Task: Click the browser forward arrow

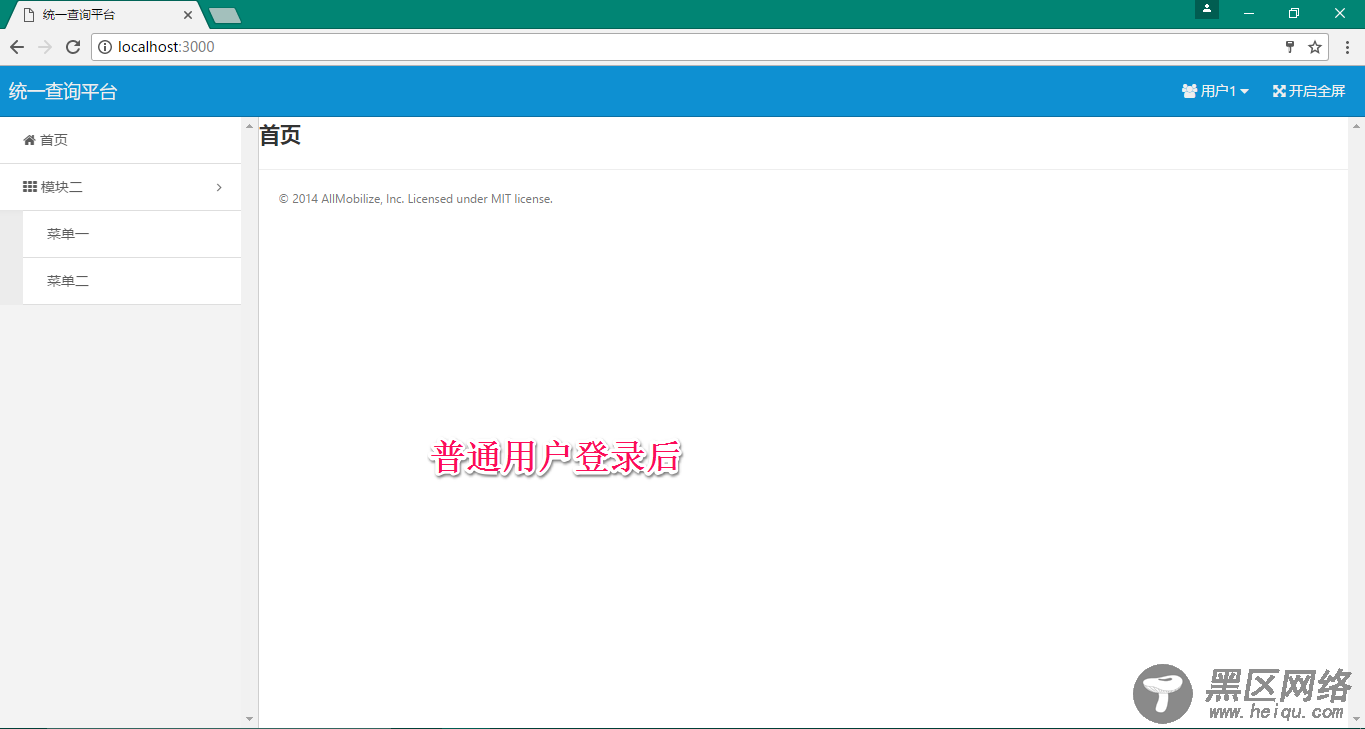Action: [45, 47]
